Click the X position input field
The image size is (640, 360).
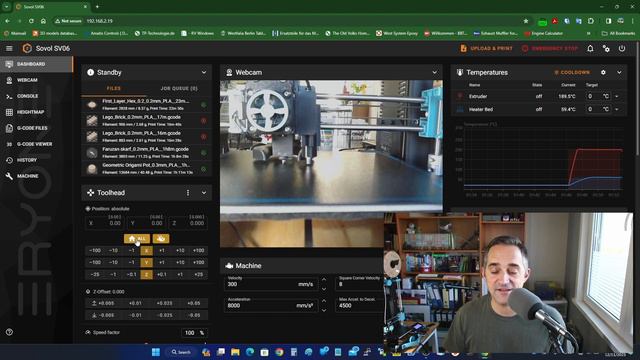pyautogui.click(x=105, y=223)
